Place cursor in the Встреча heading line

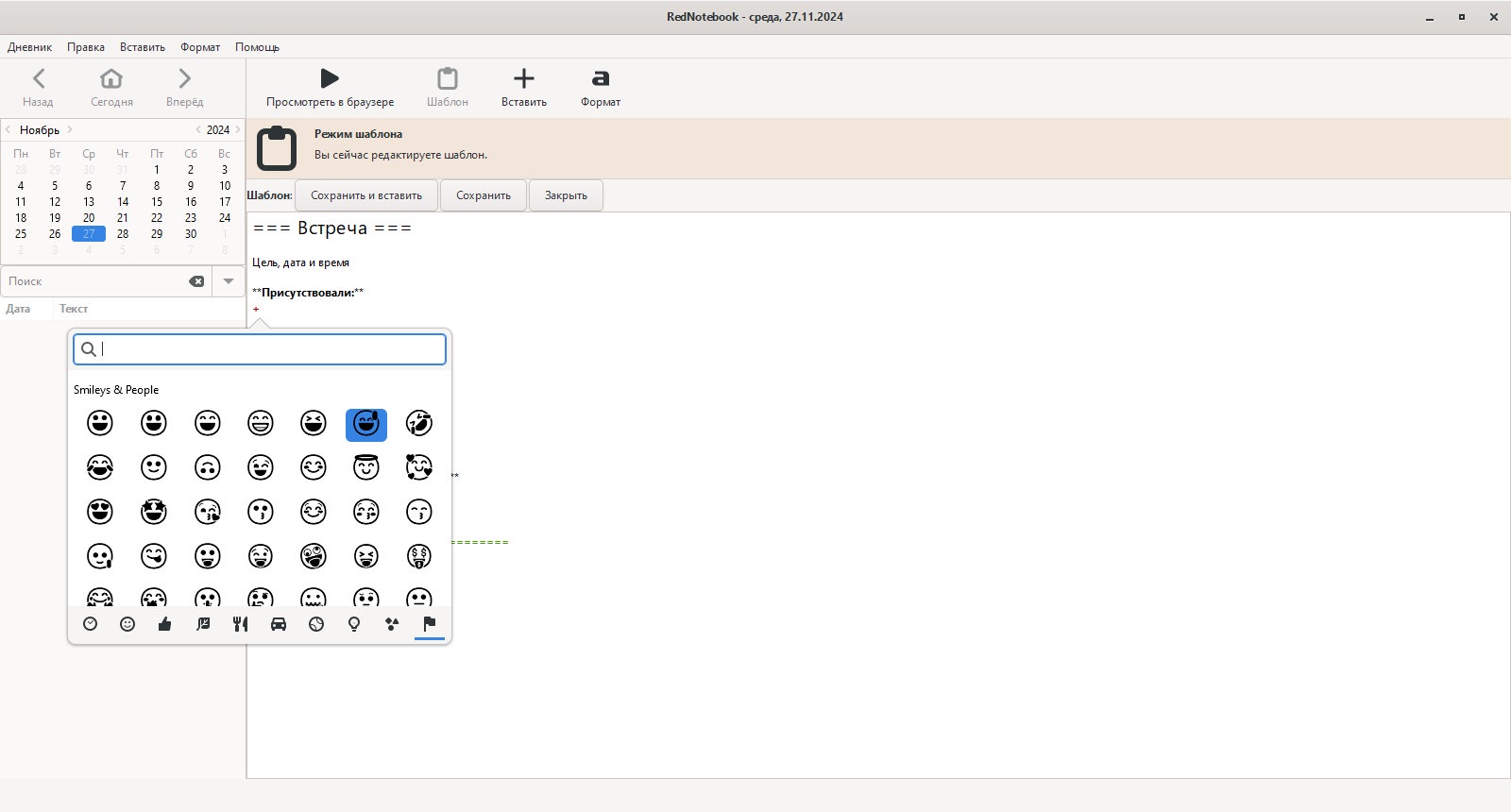click(x=332, y=228)
